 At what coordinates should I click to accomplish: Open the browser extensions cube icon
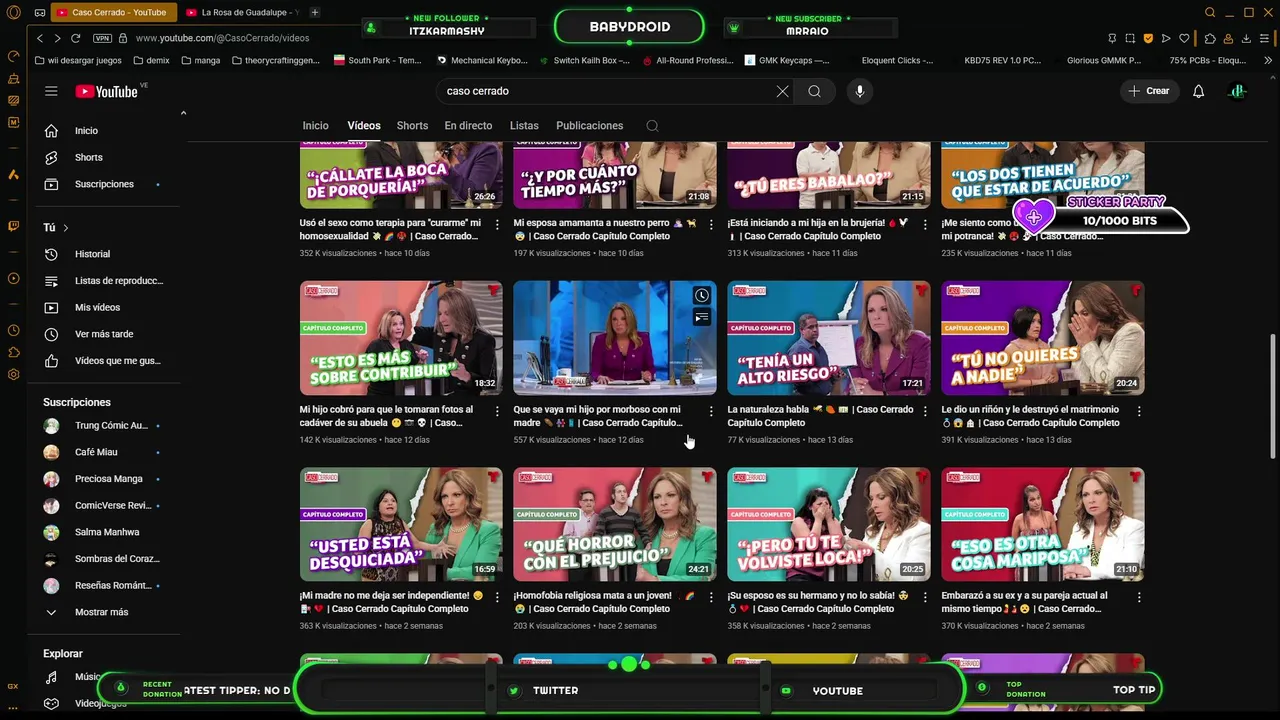point(1210,38)
